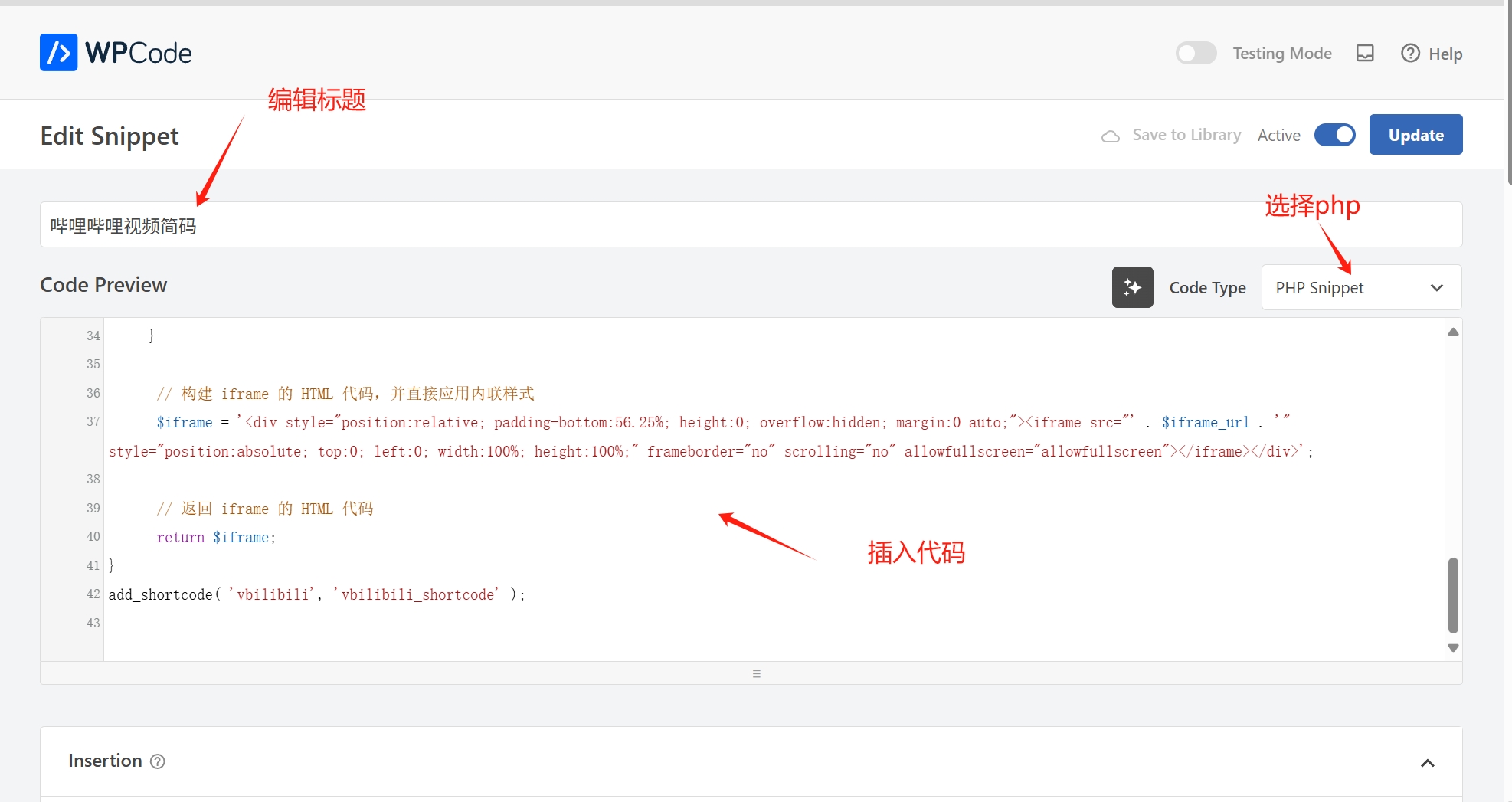Click the 'return $iframe;' code line
The height and width of the screenshot is (802, 1512).
(216, 538)
